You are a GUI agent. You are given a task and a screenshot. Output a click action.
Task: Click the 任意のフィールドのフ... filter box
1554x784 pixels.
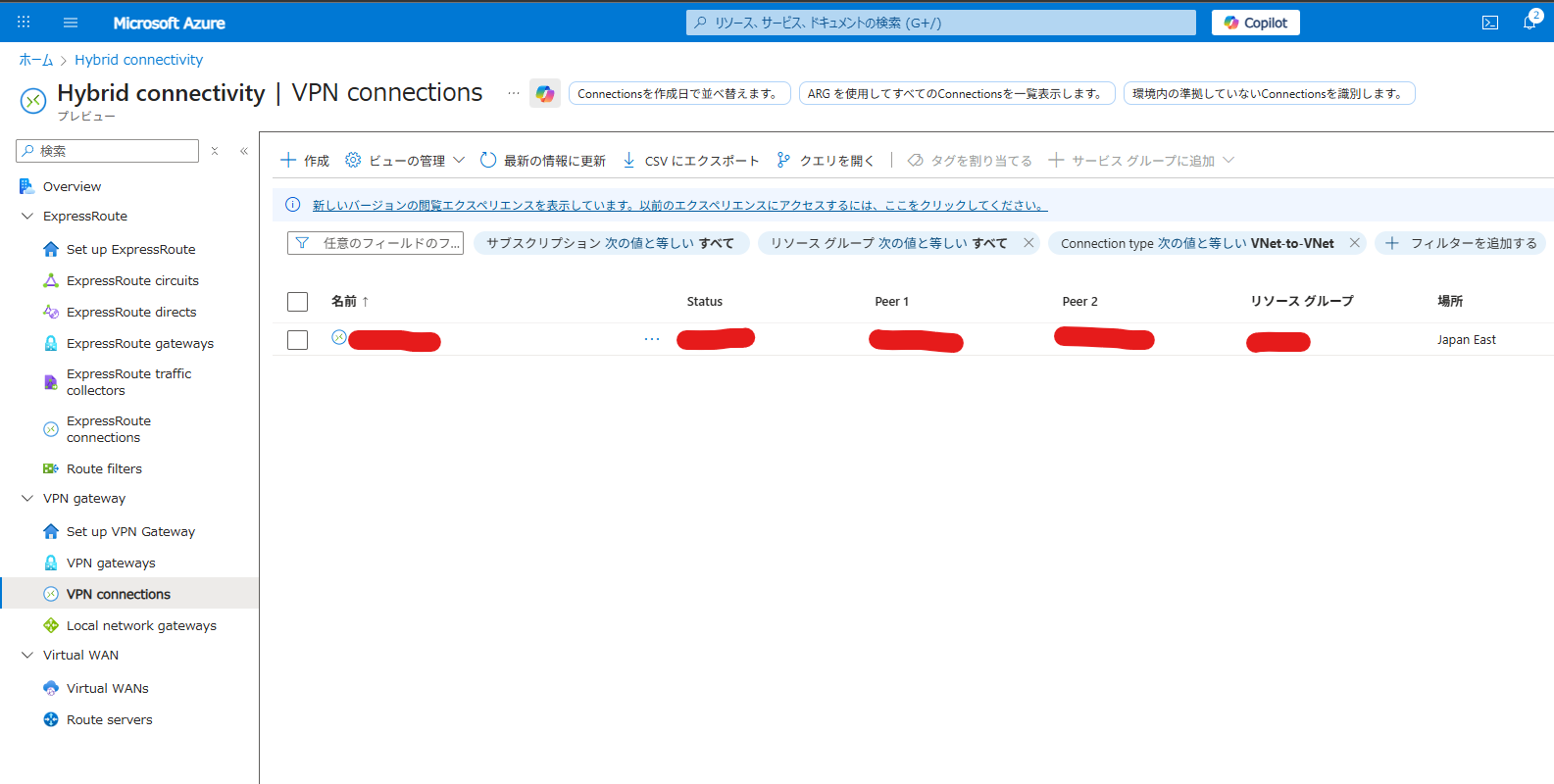[x=376, y=243]
